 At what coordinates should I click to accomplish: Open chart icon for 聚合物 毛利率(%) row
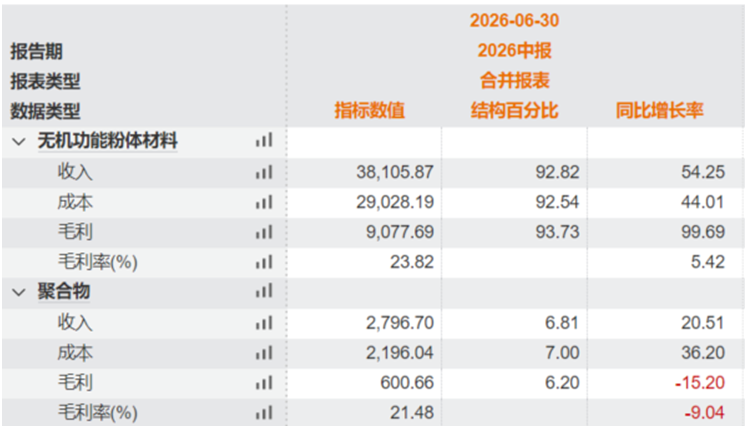click(x=264, y=413)
